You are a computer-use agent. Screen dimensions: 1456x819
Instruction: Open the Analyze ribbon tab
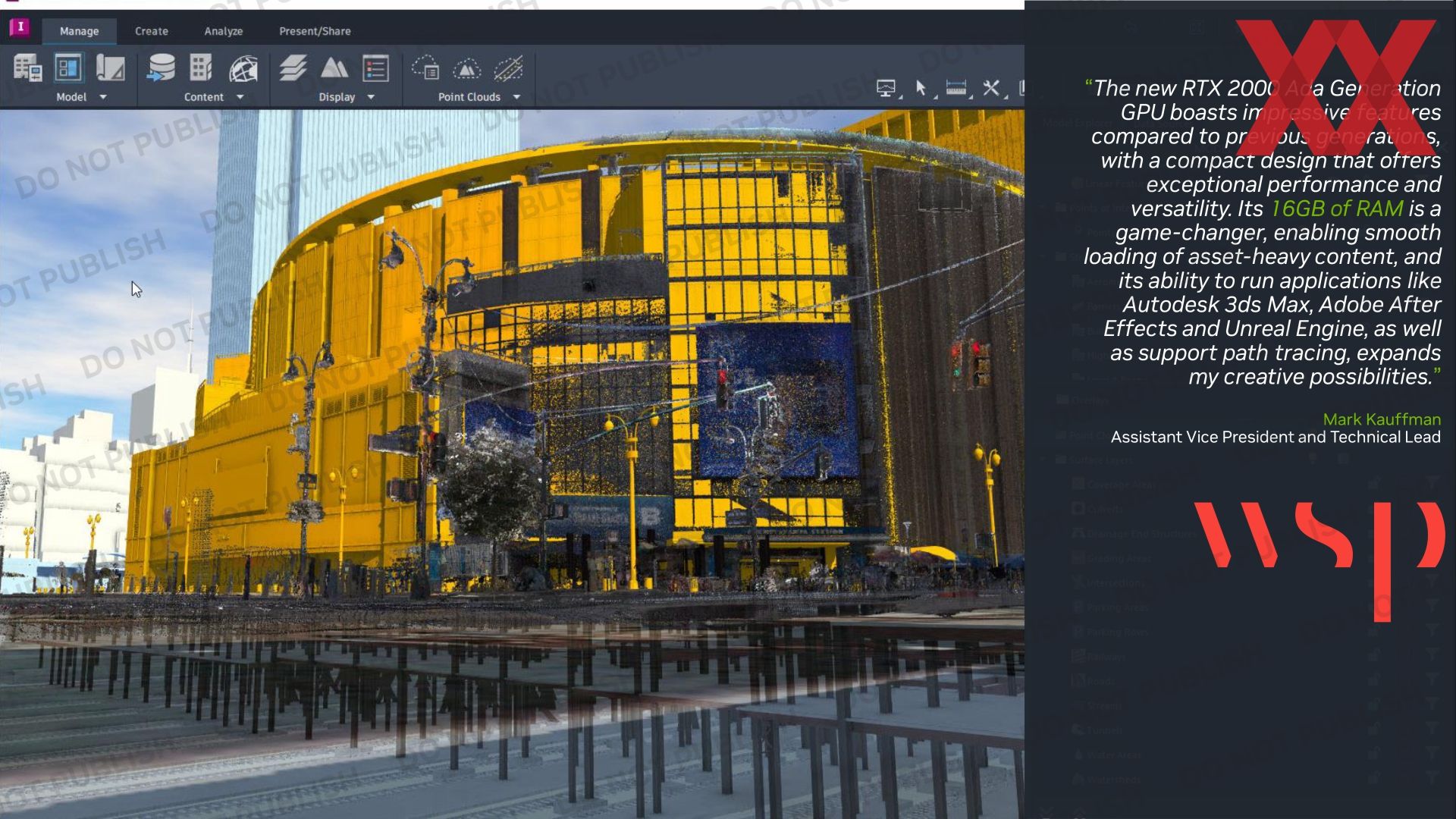224,31
